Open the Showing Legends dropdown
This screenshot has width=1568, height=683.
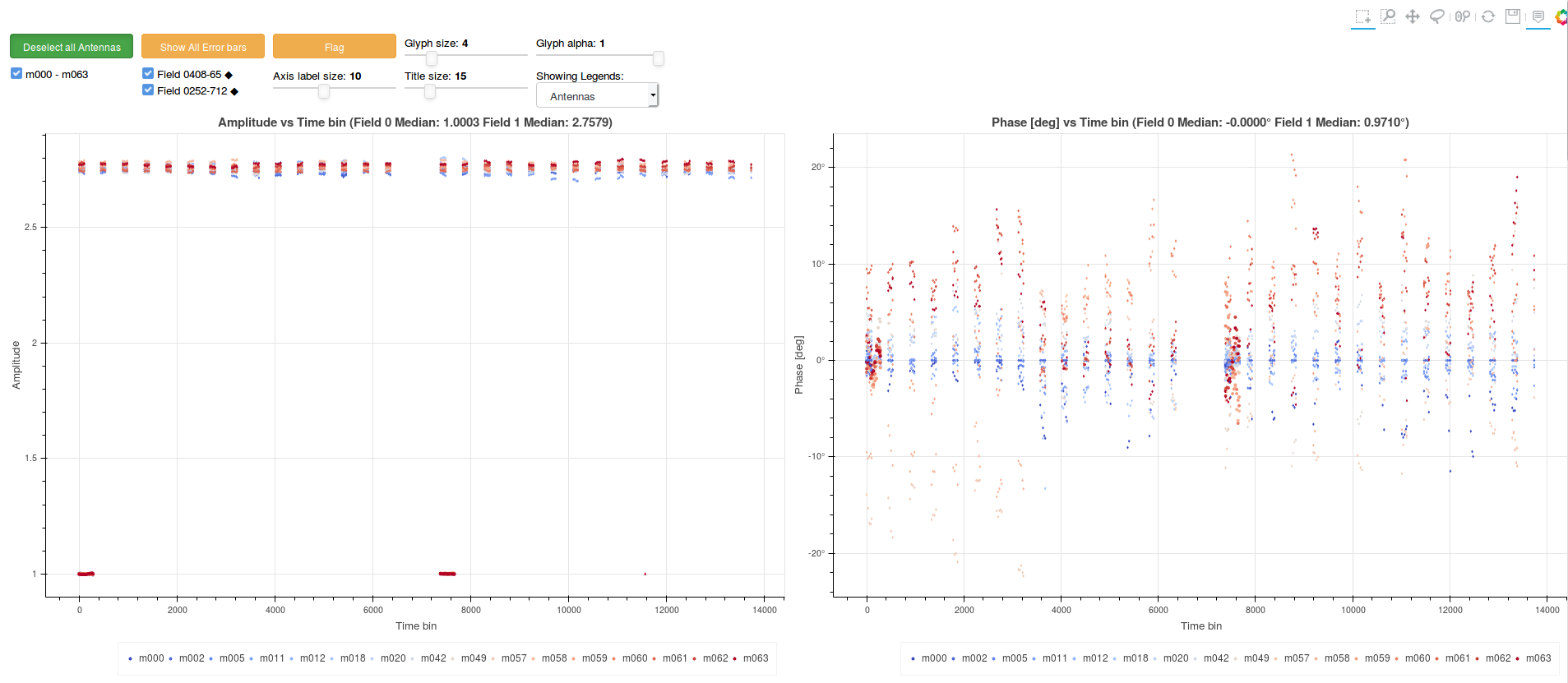coord(597,96)
